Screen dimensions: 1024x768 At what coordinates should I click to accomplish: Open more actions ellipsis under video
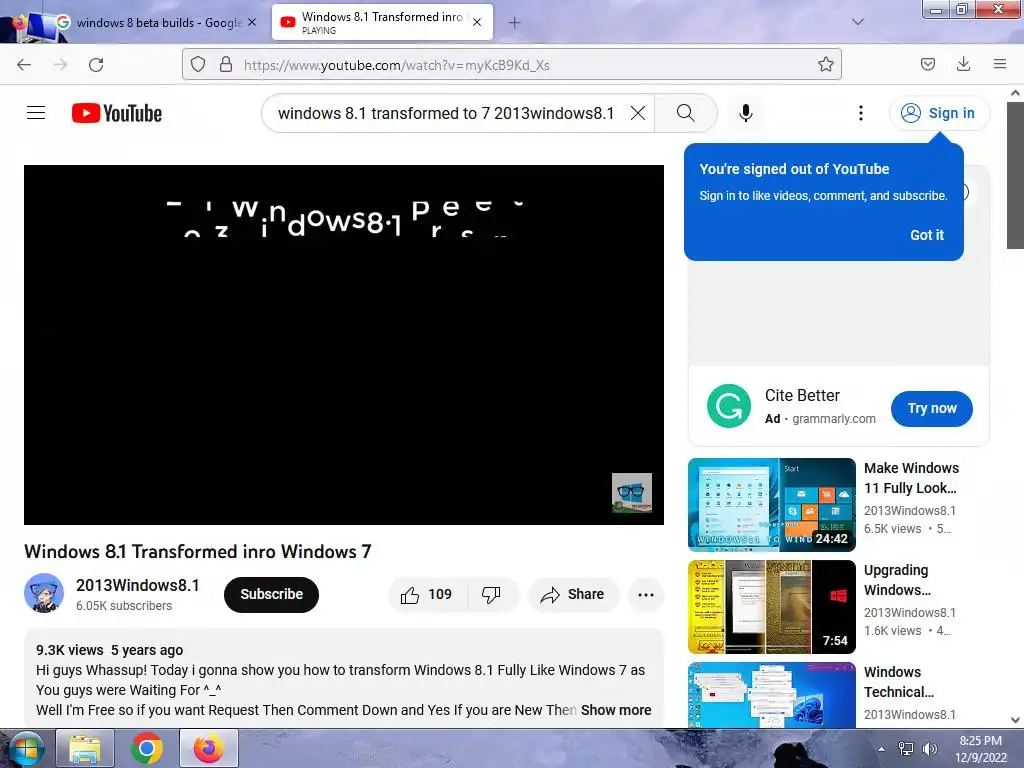pyautogui.click(x=646, y=594)
